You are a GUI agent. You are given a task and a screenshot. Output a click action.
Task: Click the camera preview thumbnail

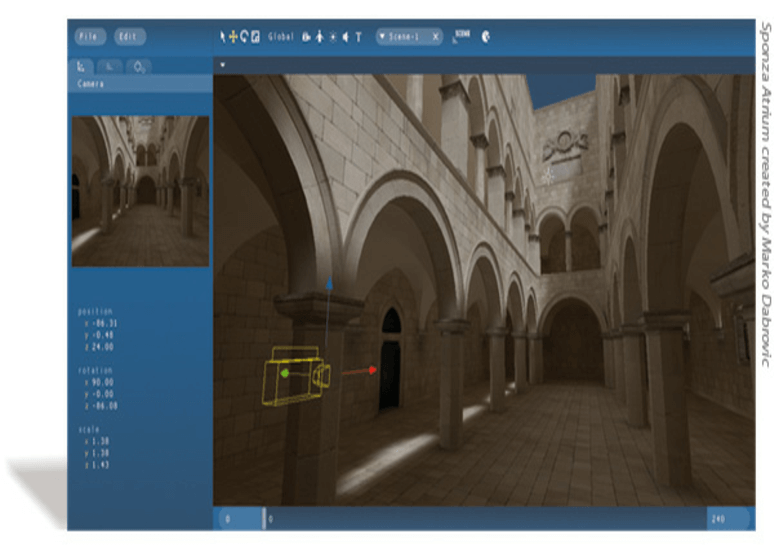coord(140,190)
